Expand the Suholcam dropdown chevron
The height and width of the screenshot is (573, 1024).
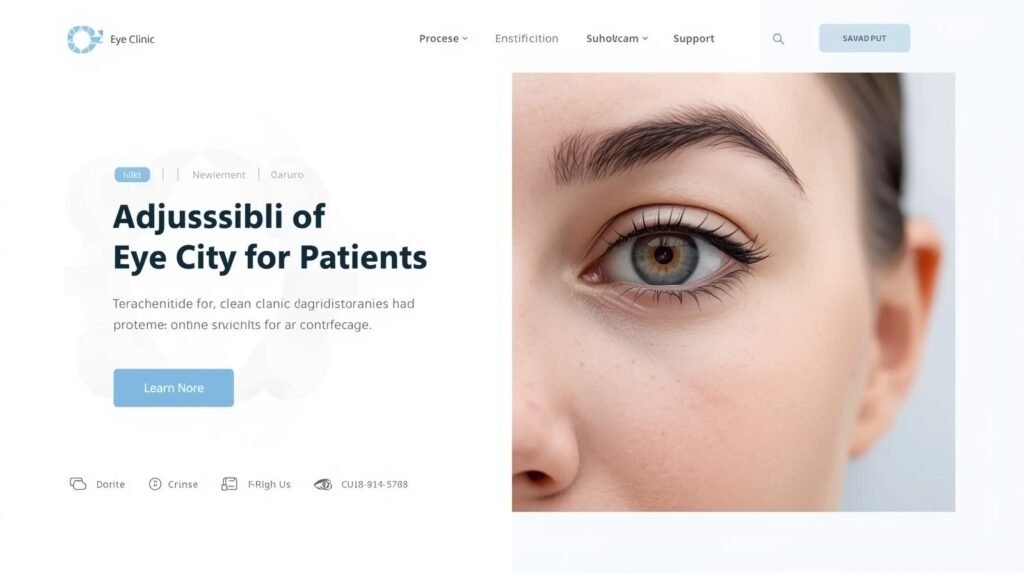click(645, 39)
